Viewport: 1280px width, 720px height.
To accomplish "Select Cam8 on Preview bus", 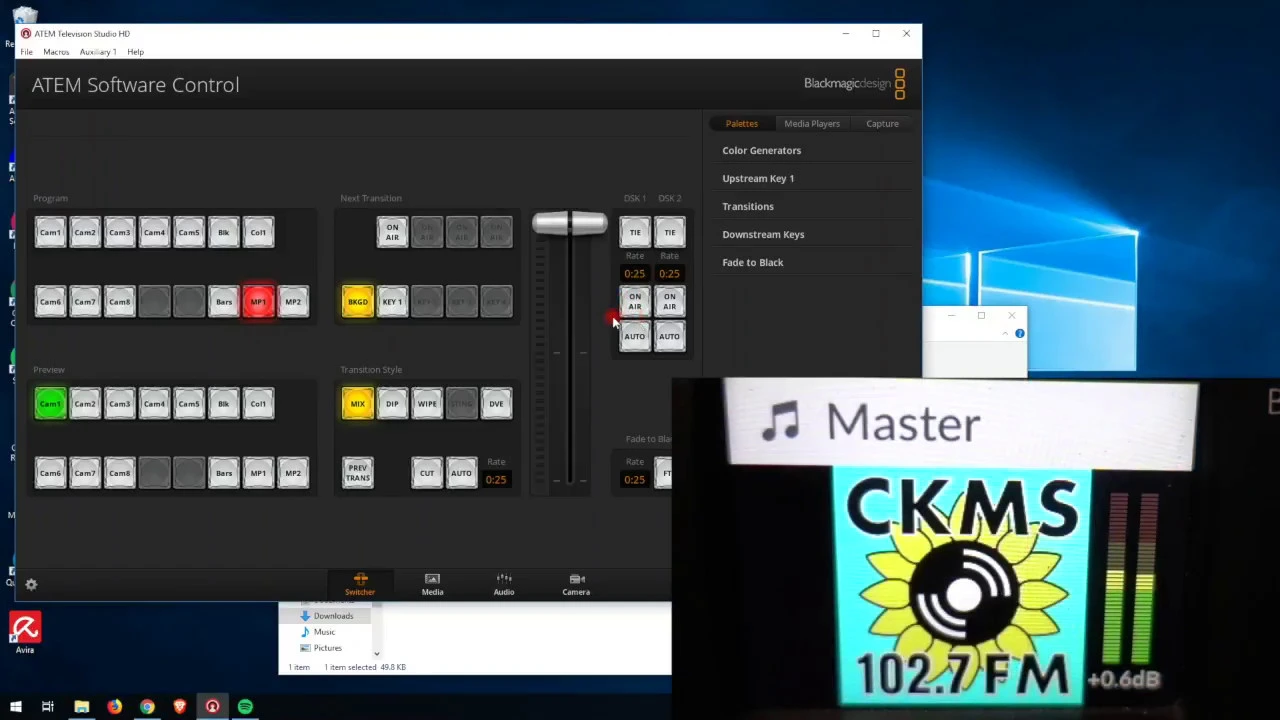I will (119, 473).
